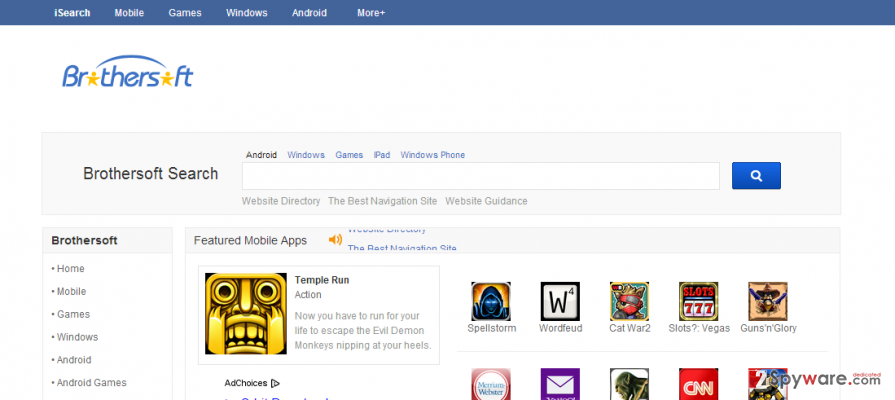Viewport: 895px width, 400px height.
Task: Open Windows in the top navigation
Action: pos(247,13)
